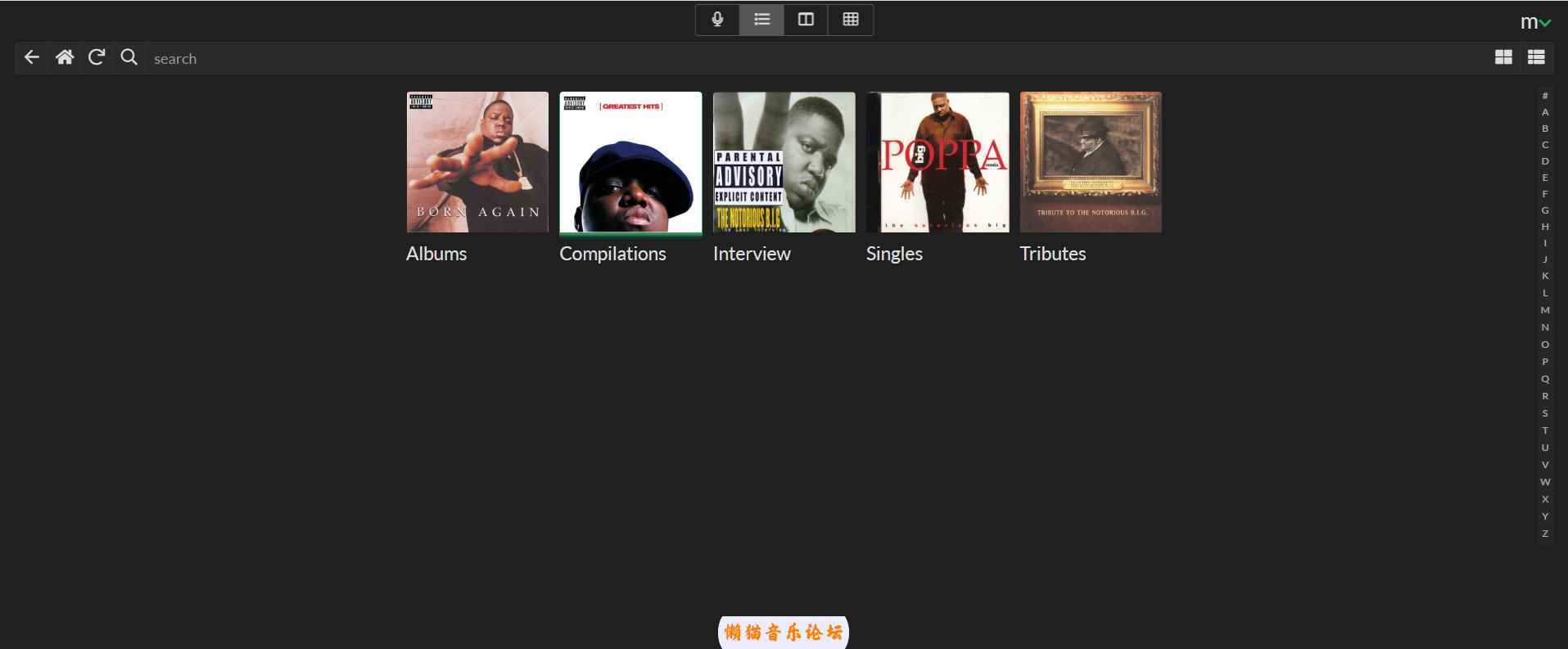Click the microphone icon in top toolbar
1568x649 pixels.
(x=717, y=20)
